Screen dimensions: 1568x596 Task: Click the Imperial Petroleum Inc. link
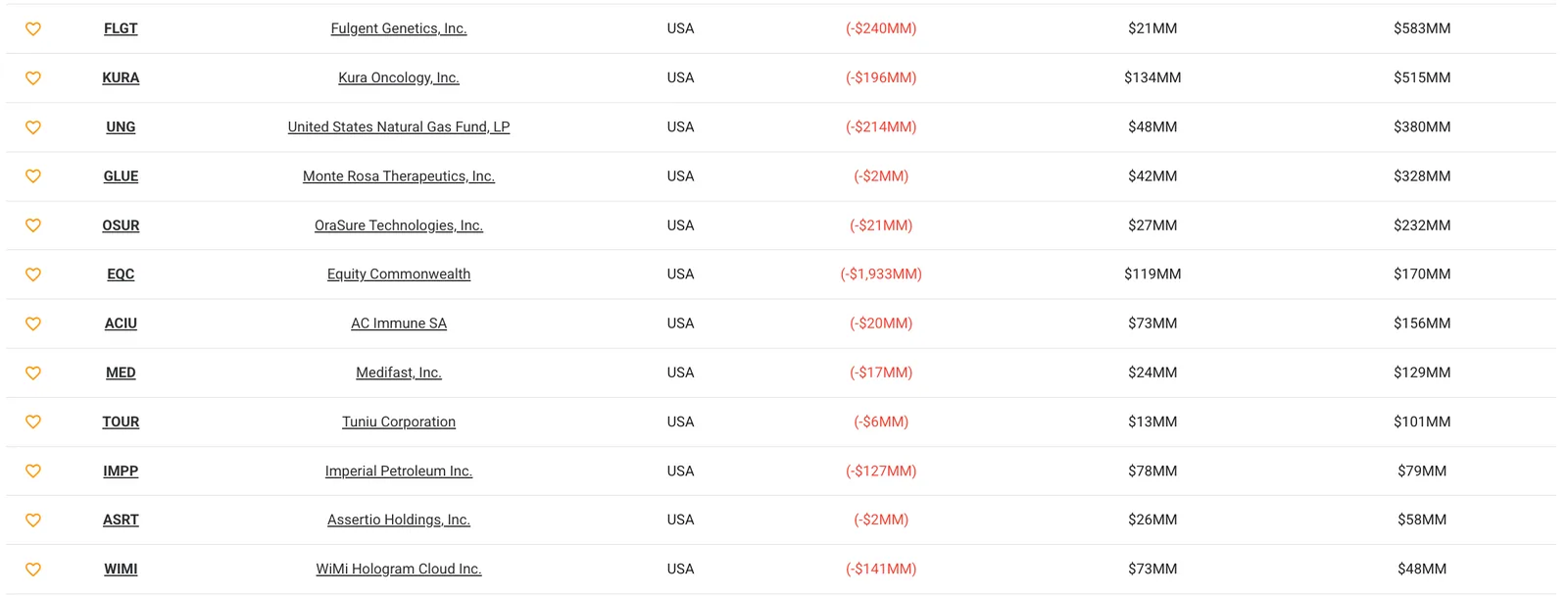pos(399,471)
